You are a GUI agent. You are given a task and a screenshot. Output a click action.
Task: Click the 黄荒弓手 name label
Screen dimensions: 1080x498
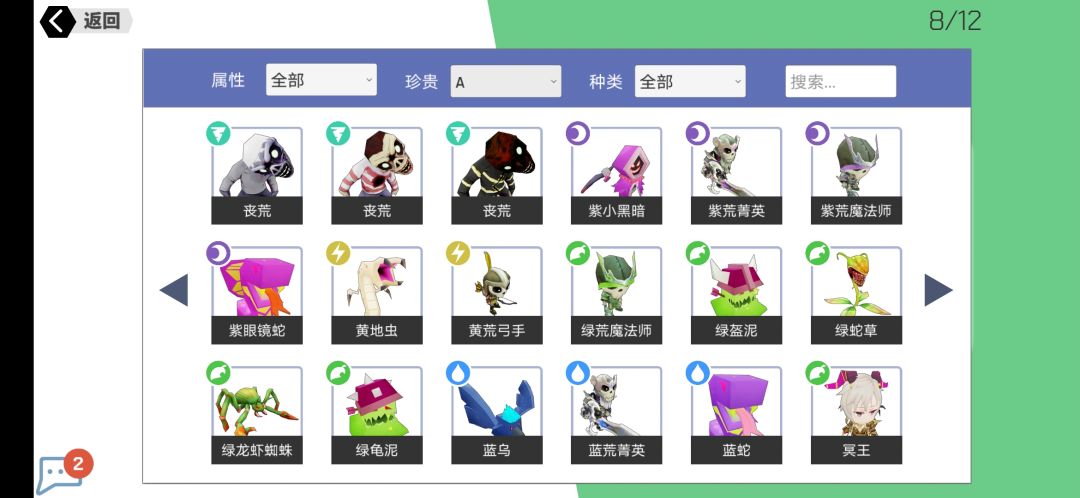[497, 331]
